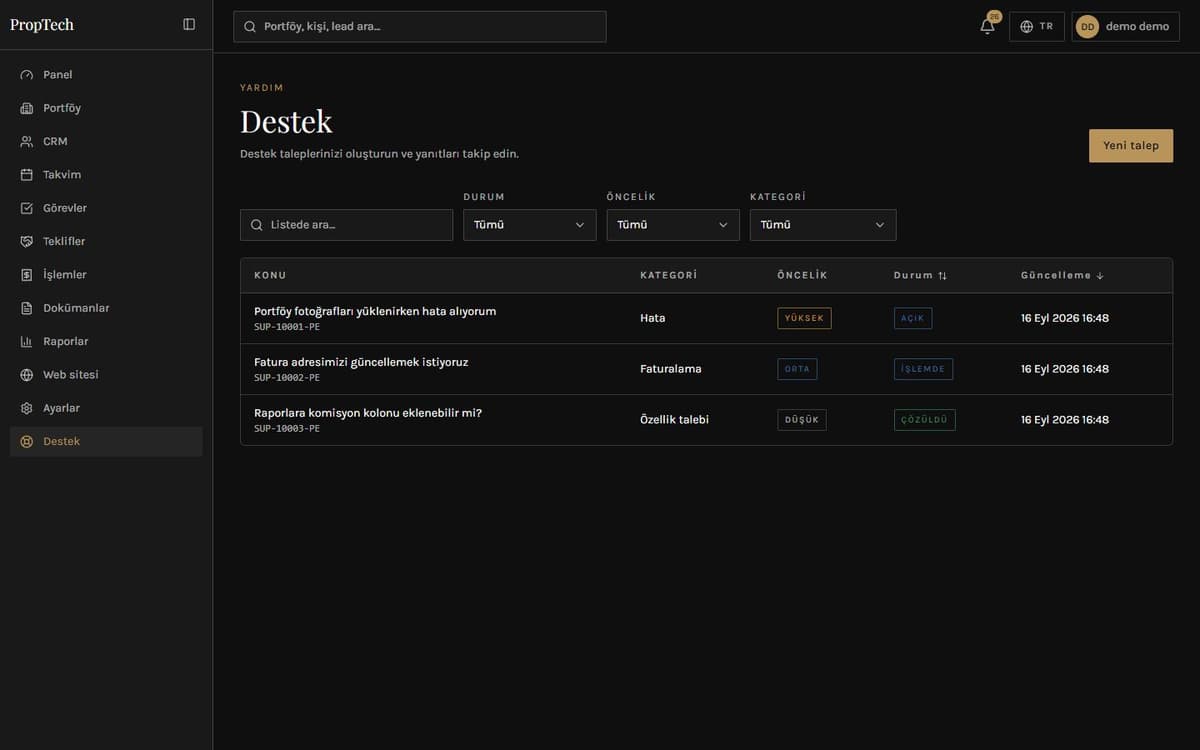This screenshot has width=1200, height=750.
Task: Sort the table by Güncelleme column
Action: coord(1062,275)
